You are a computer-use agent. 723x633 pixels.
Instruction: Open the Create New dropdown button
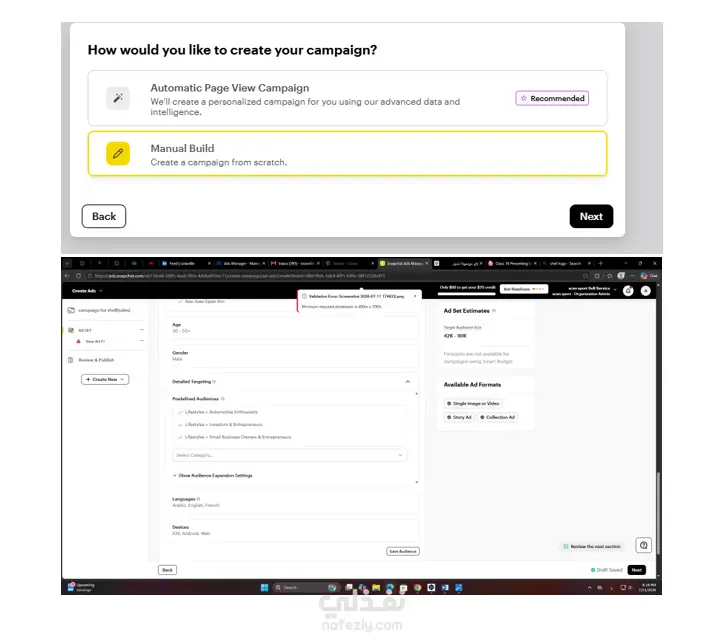click(105, 379)
